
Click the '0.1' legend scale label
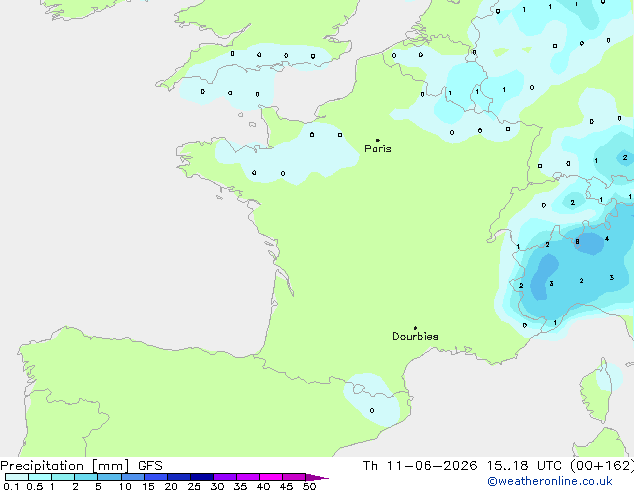[x=11, y=486]
